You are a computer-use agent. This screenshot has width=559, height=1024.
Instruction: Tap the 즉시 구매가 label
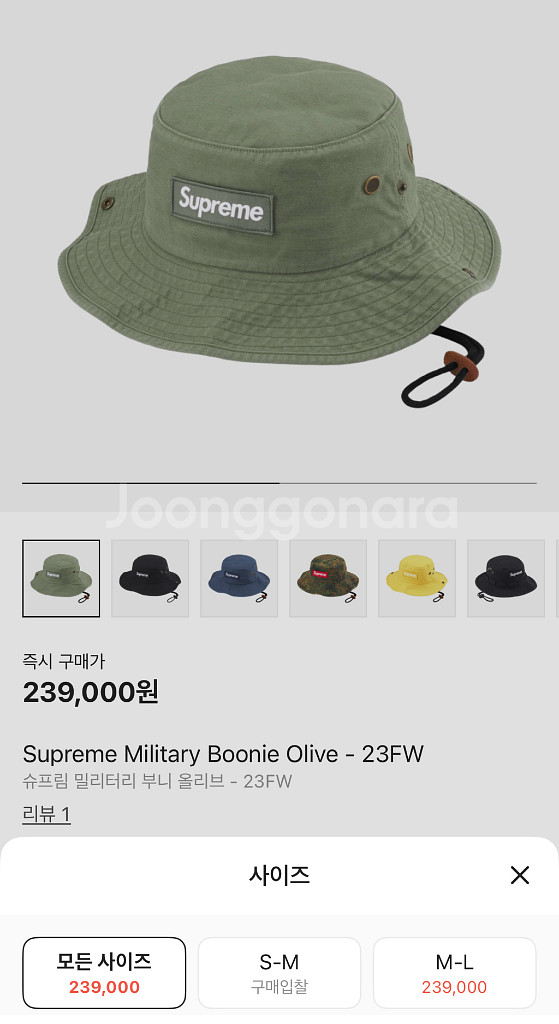tap(63, 661)
